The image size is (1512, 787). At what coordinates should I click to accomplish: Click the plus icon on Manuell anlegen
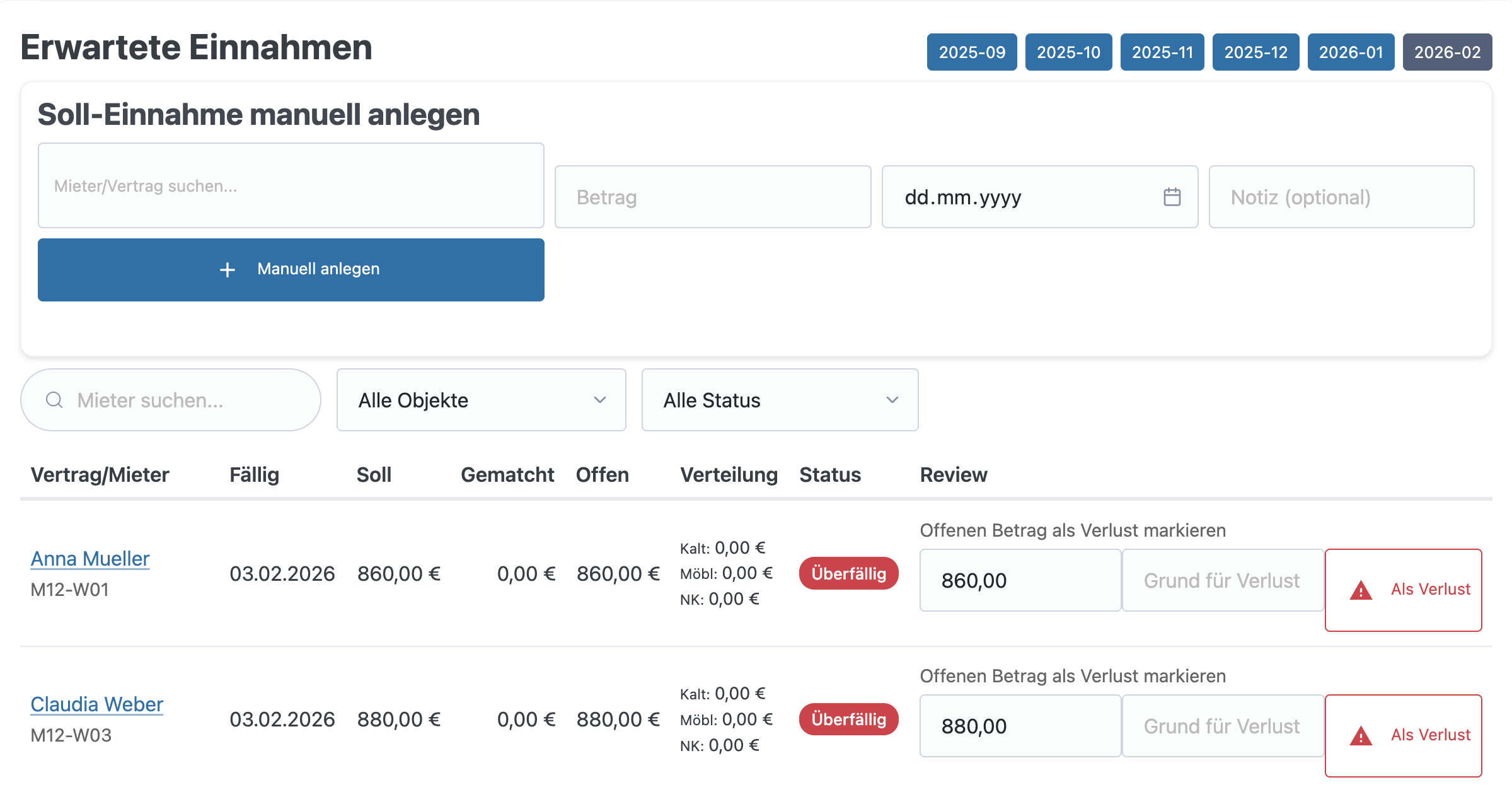pyautogui.click(x=228, y=270)
